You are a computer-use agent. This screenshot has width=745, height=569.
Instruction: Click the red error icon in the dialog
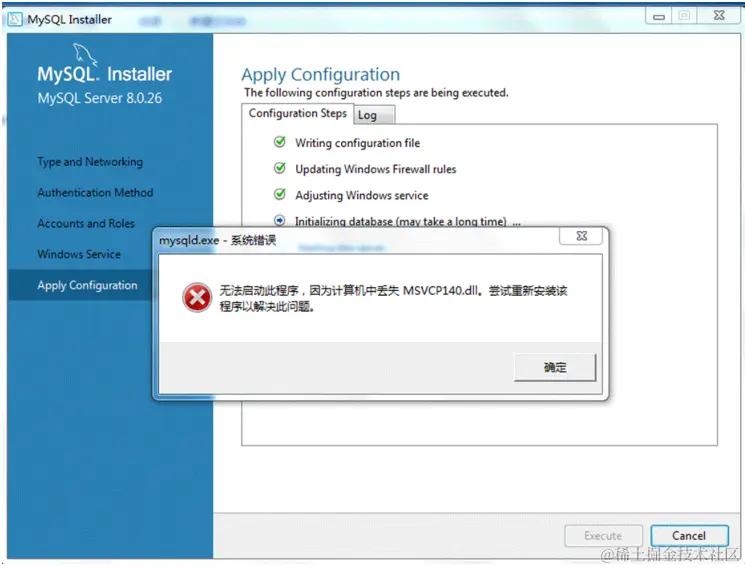pyautogui.click(x=197, y=298)
